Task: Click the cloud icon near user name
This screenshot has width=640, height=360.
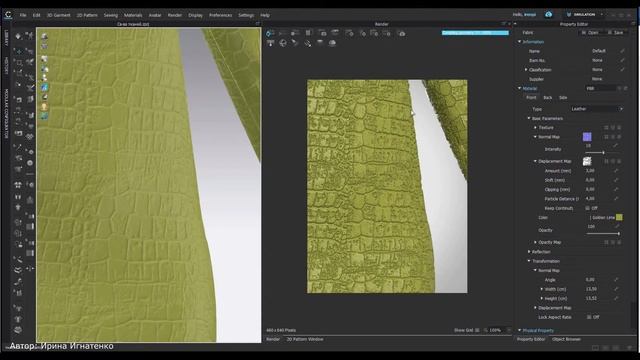Action: tap(549, 14)
